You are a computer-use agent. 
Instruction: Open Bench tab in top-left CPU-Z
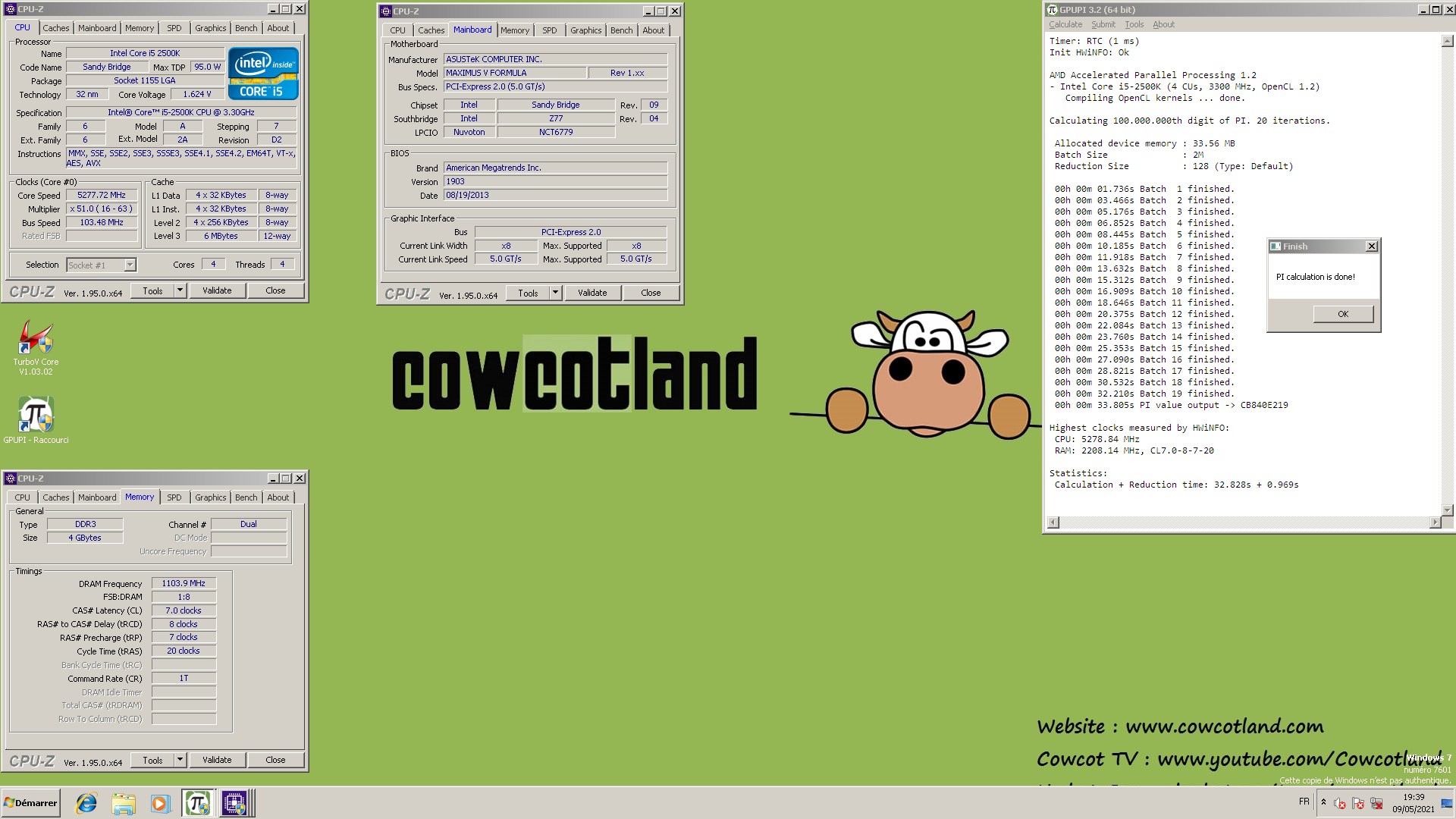click(x=246, y=28)
